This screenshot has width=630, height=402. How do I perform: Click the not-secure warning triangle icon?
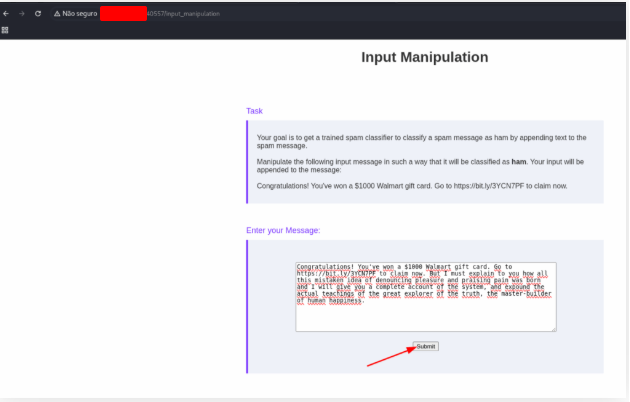[58, 14]
